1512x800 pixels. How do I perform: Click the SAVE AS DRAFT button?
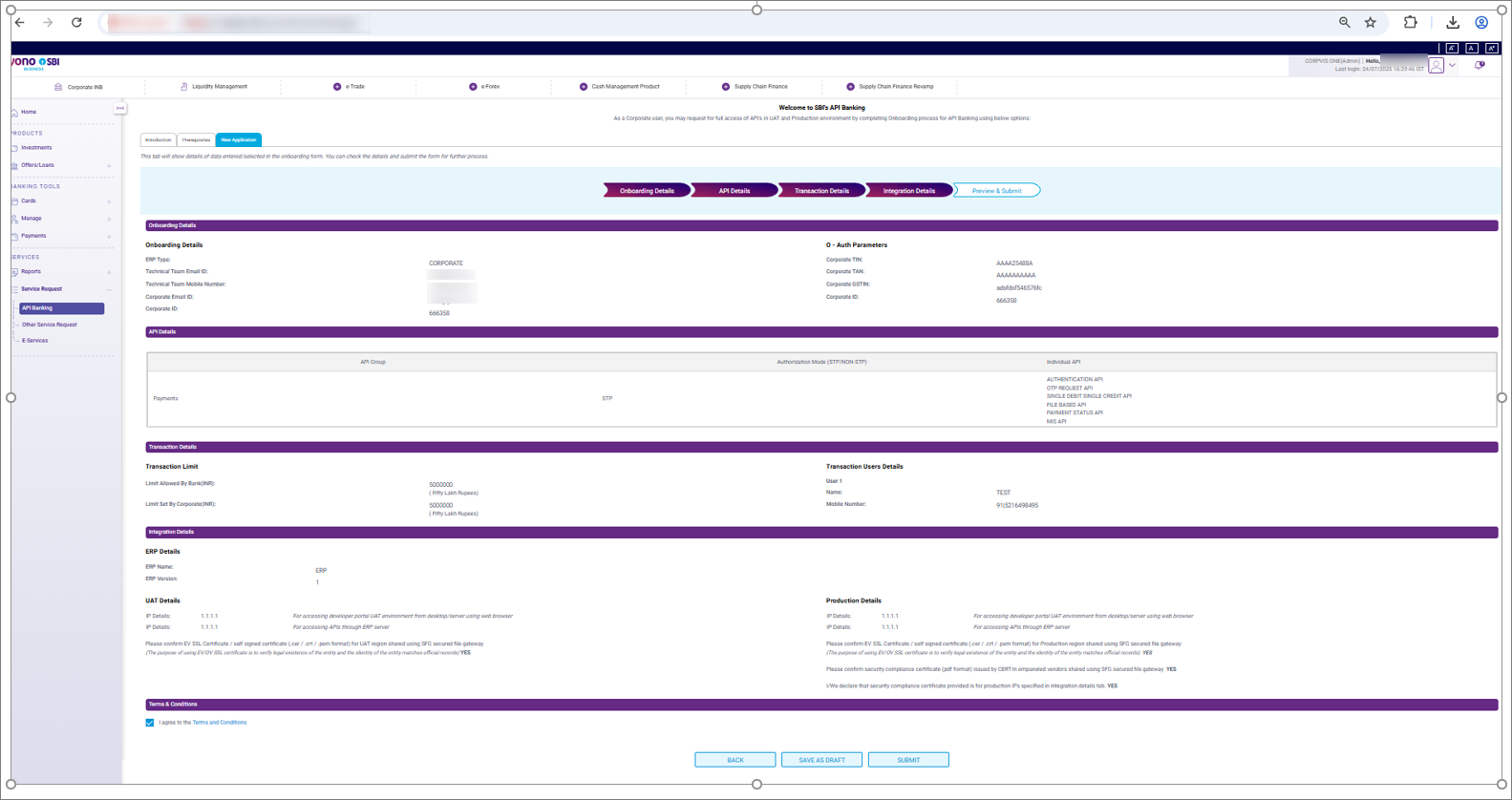click(821, 760)
